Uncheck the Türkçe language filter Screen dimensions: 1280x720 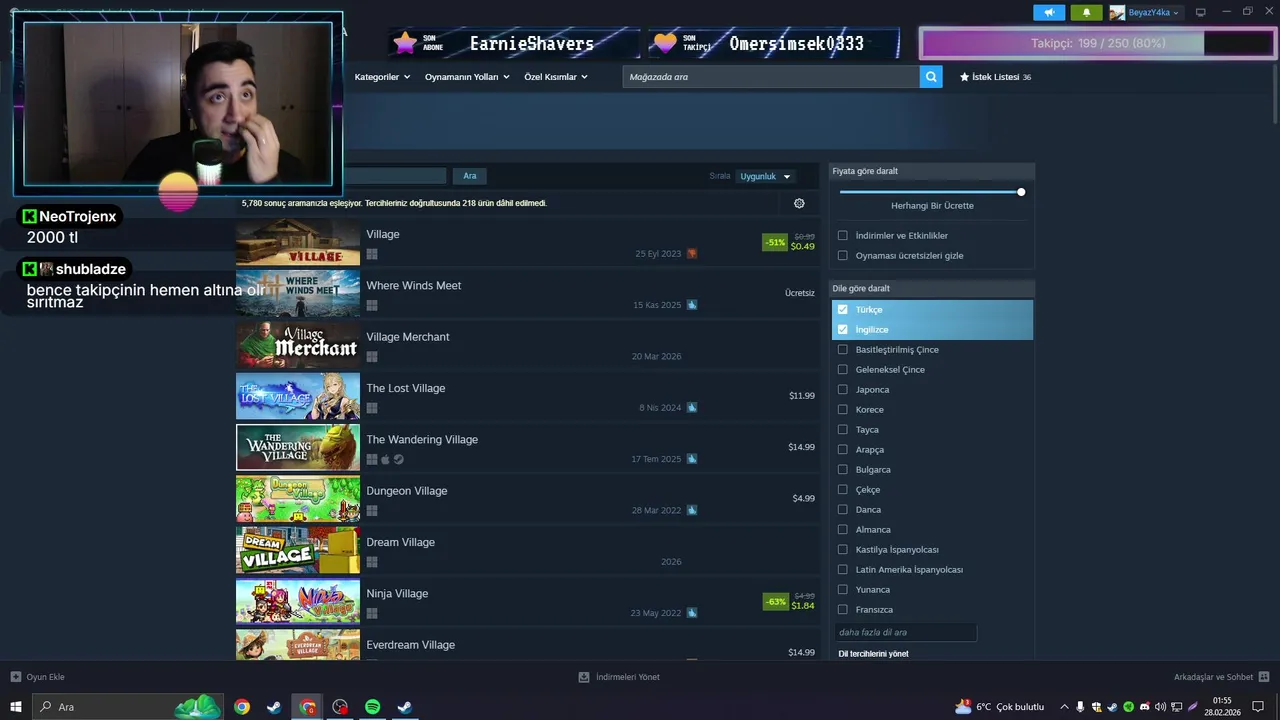(x=843, y=310)
